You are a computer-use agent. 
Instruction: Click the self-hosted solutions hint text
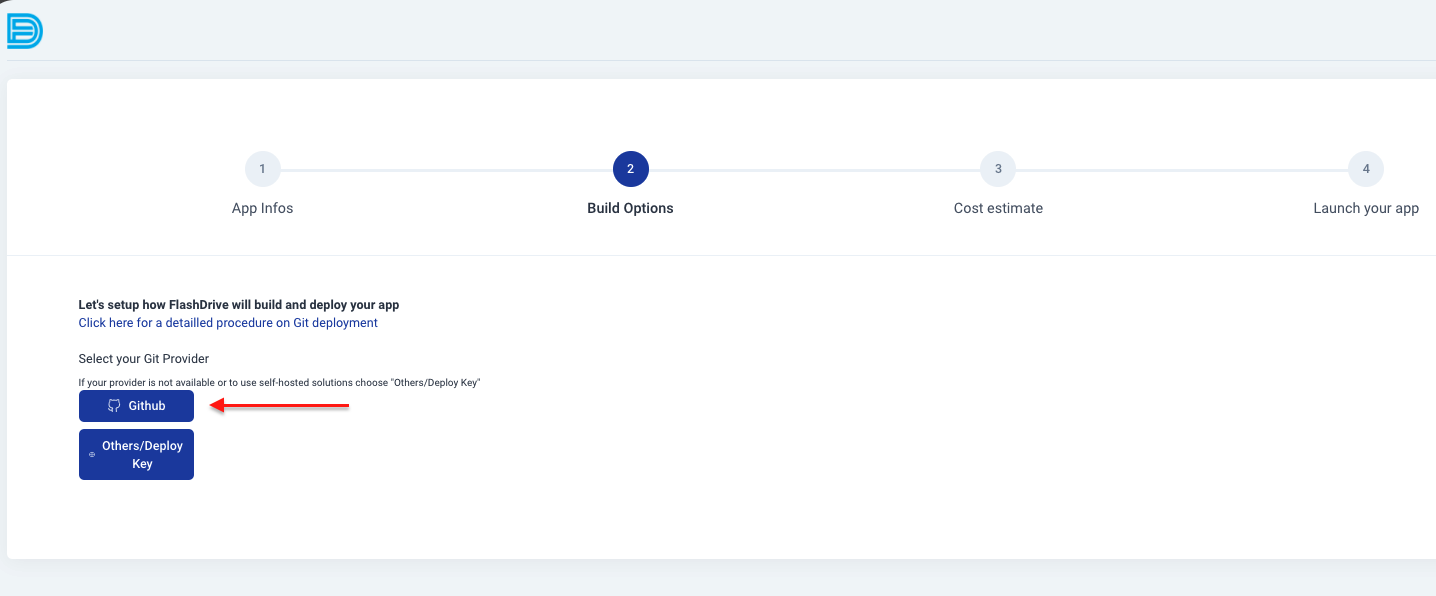[x=279, y=382]
